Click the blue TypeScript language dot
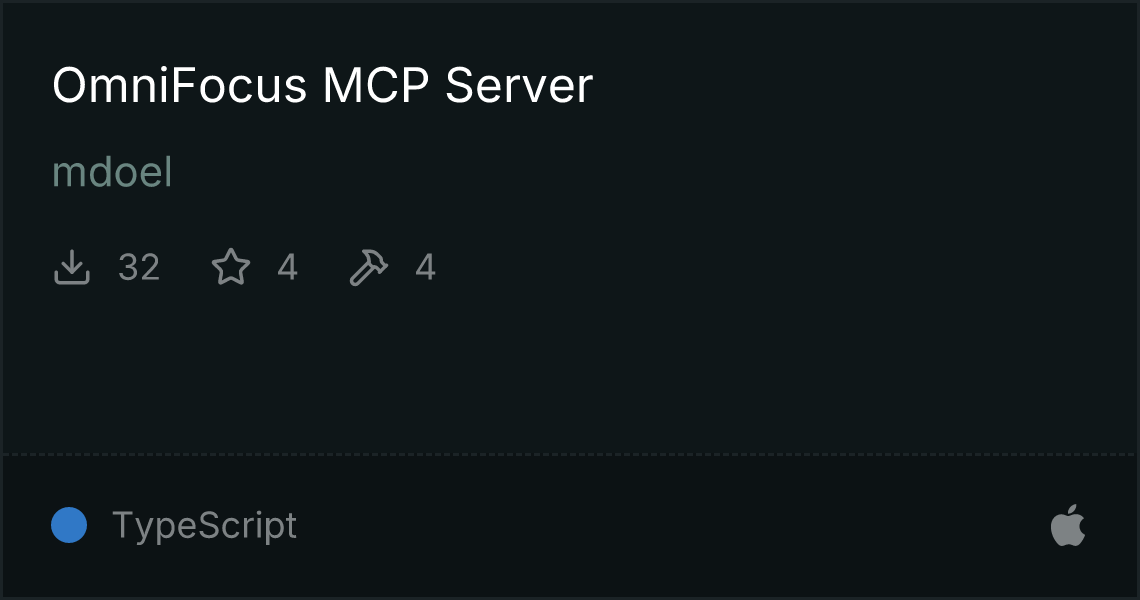Image resolution: width=1140 pixels, height=600 pixels. pyautogui.click(x=69, y=525)
